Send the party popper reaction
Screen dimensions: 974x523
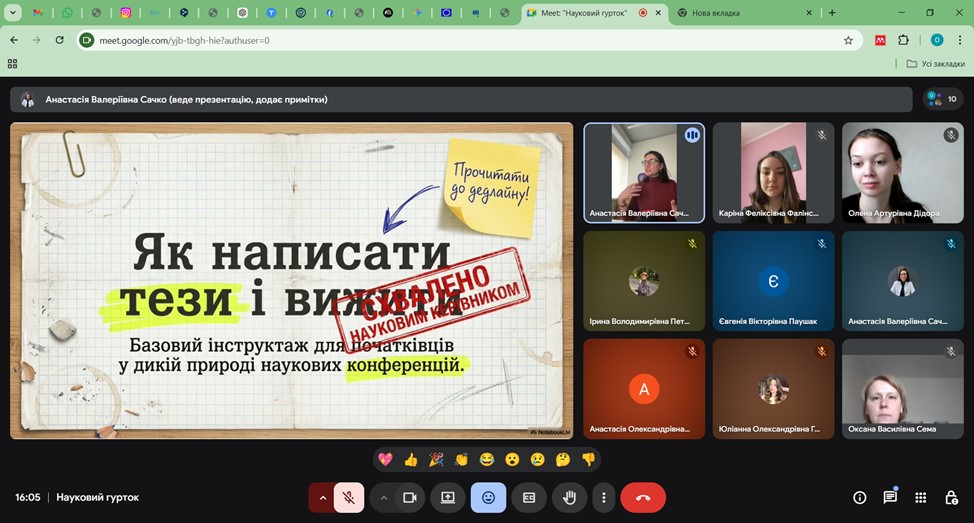coord(436,460)
